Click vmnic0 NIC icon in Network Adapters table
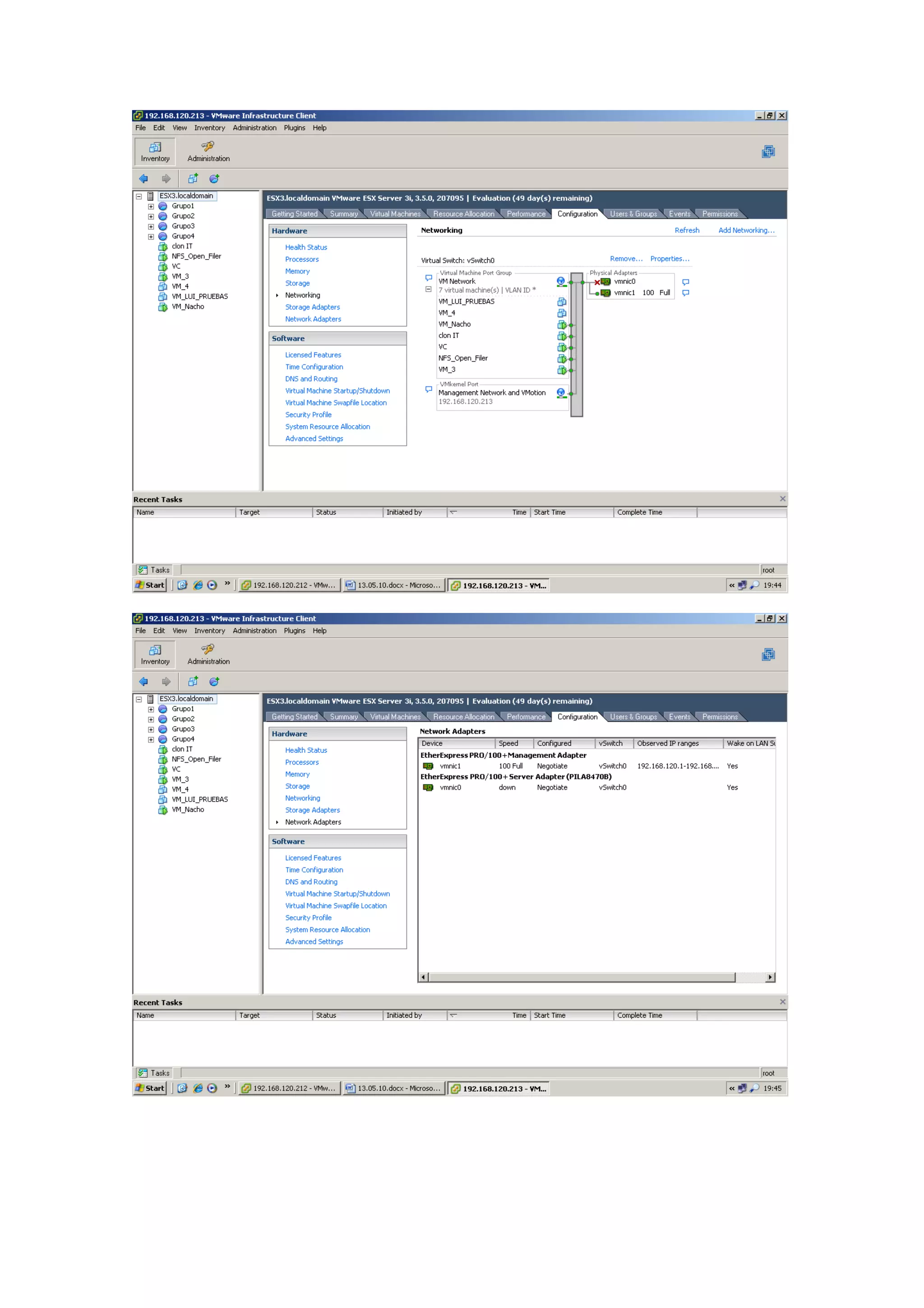 click(428, 788)
